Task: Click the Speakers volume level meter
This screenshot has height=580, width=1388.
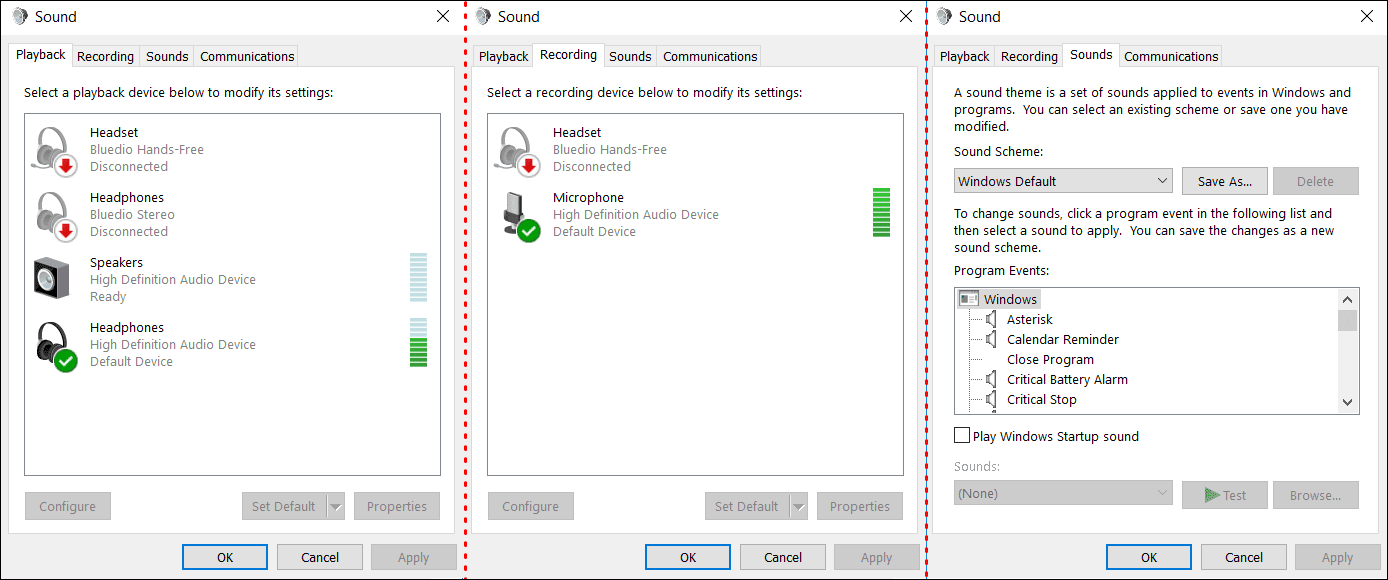Action: [x=418, y=277]
